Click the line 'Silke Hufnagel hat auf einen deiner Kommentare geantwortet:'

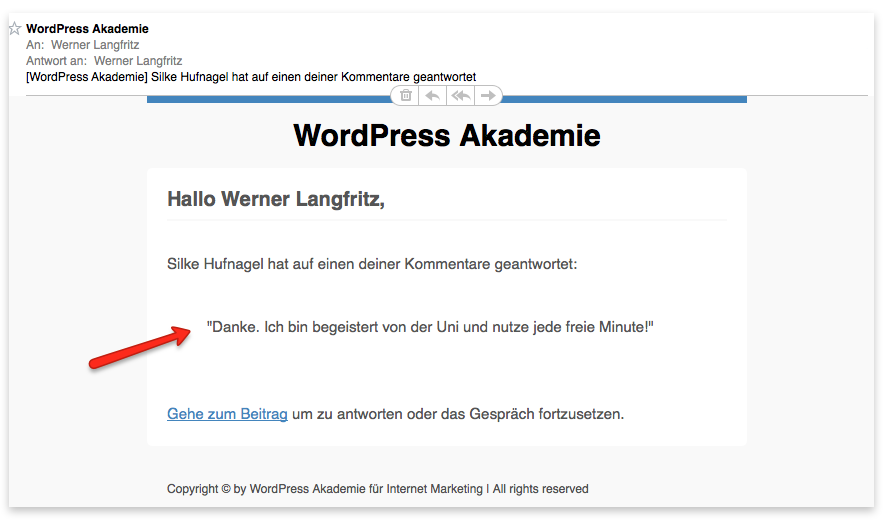click(372, 264)
